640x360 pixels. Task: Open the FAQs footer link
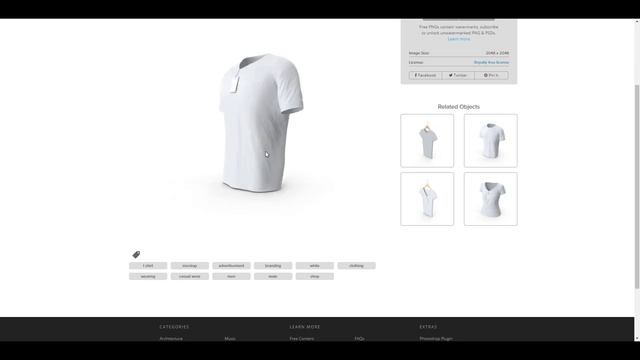coord(359,339)
